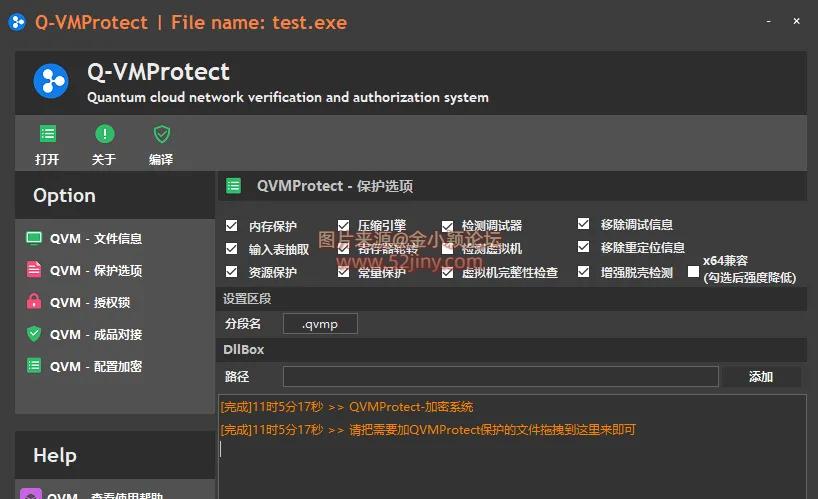Click the Q-VMProtect logo in the header
The width and height of the screenshot is (818, 499).
pyautogui.click(x=51, y=81)
